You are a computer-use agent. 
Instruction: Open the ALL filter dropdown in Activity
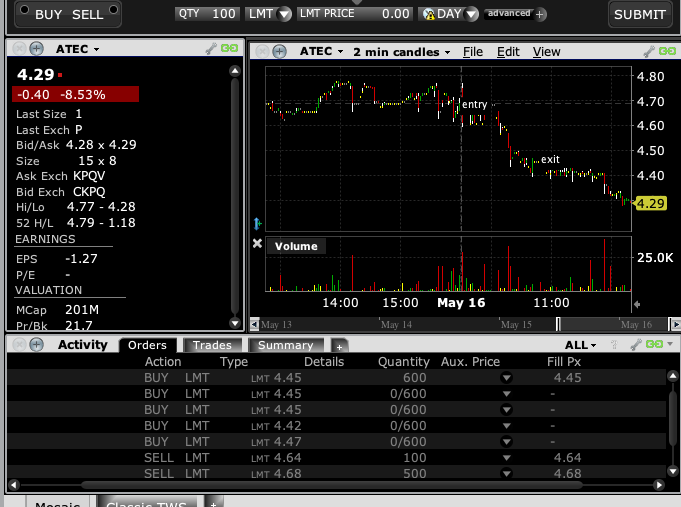tap(579, 345)
